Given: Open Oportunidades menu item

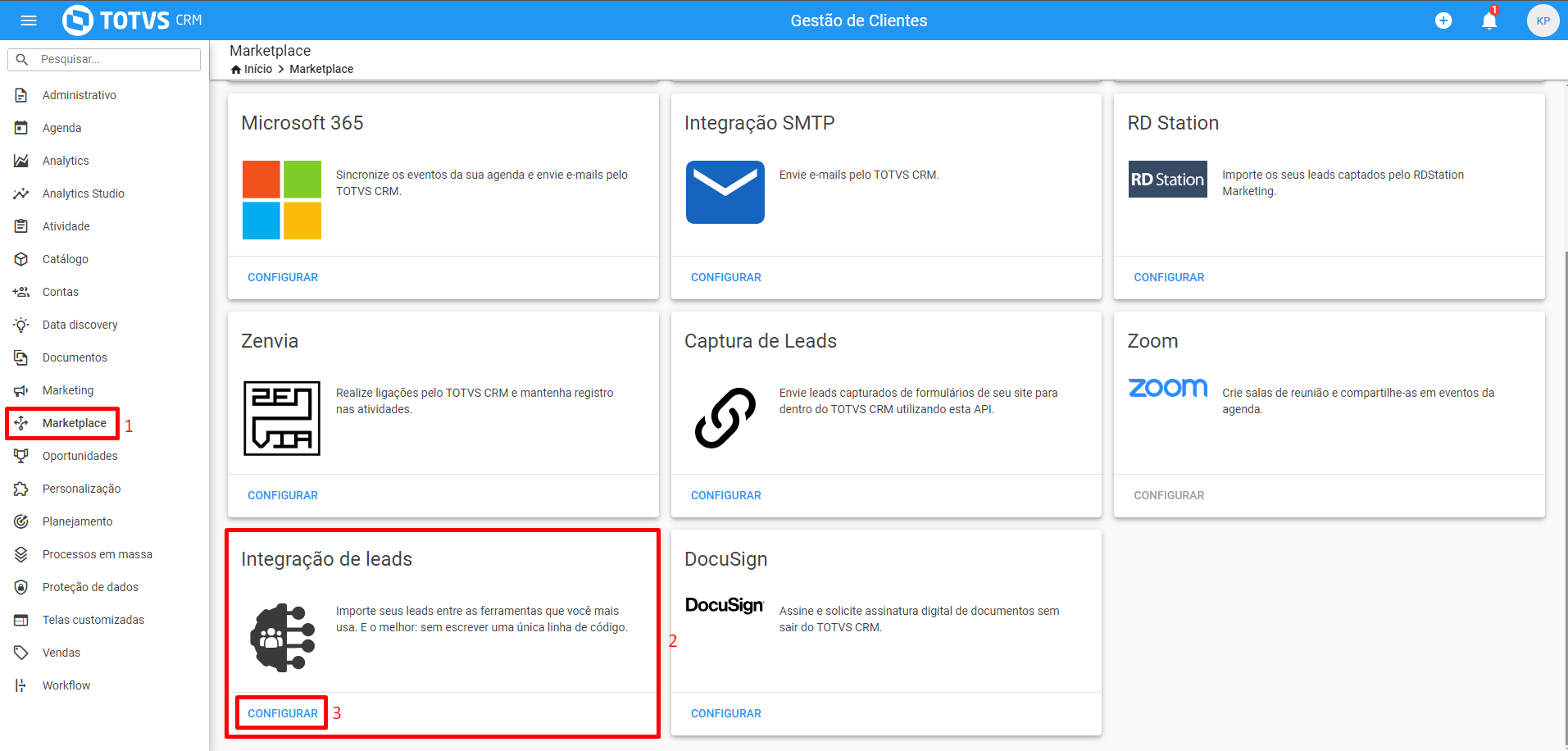Looking at the screenshot, I should pos(80,456).
